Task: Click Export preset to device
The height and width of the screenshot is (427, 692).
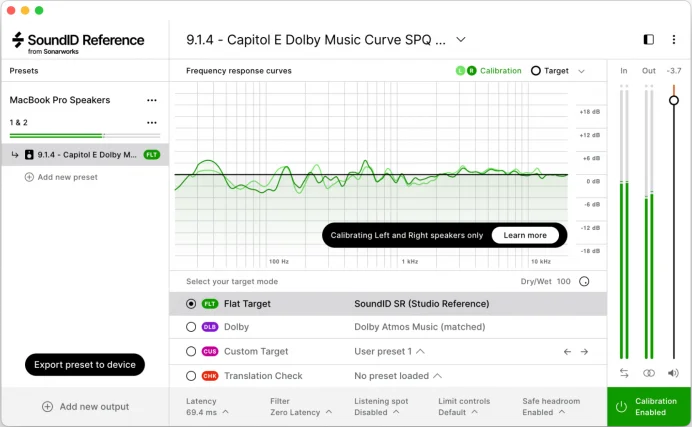Action: point(85,365)
